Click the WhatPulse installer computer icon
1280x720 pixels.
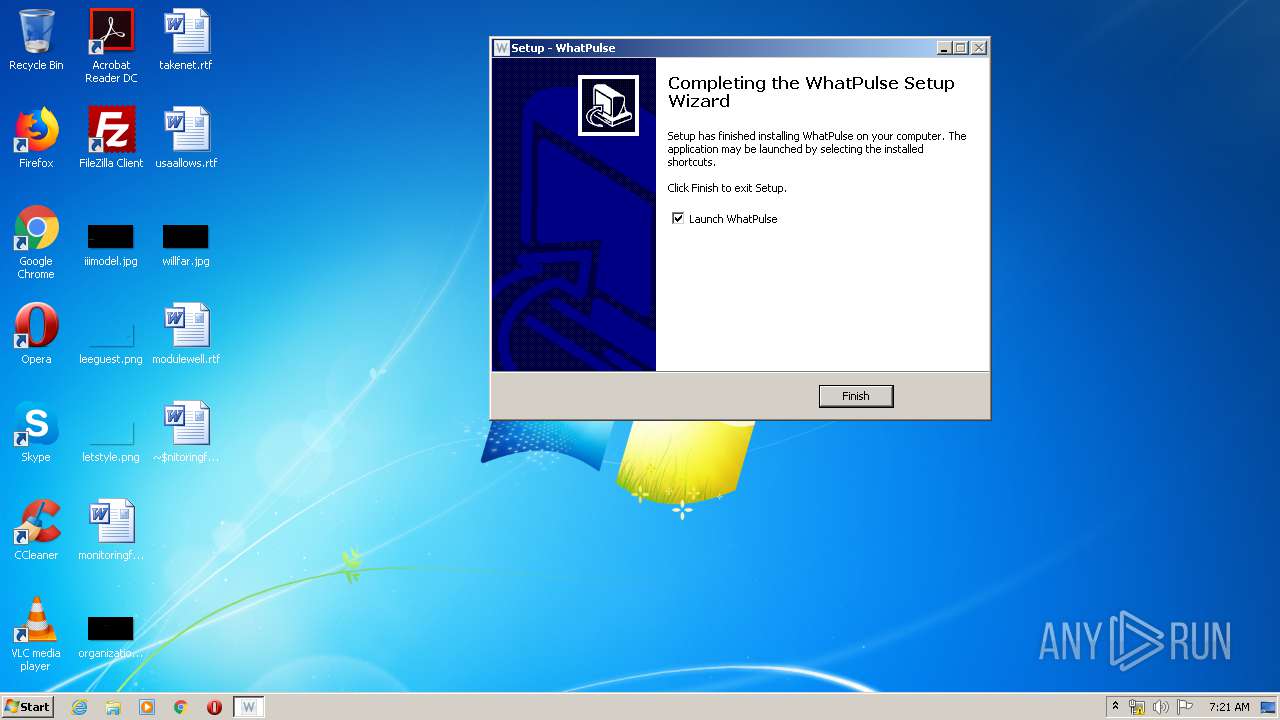click(608, 105)
